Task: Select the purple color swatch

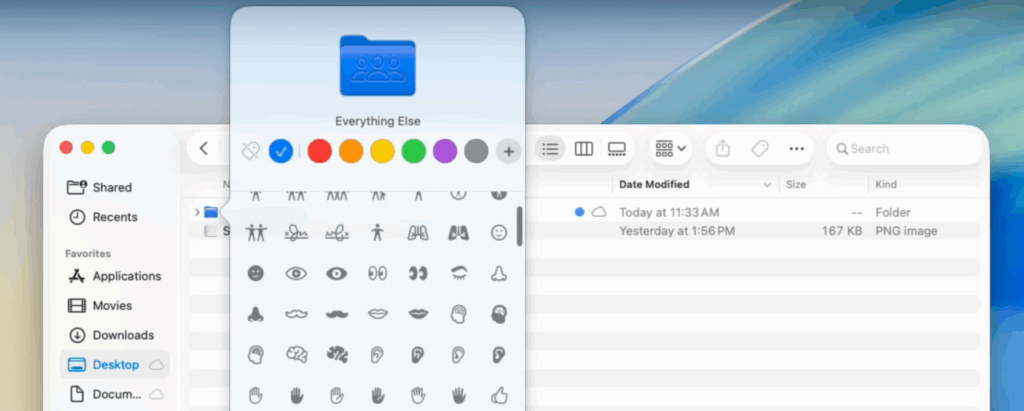Action: [x=445, y=151]
